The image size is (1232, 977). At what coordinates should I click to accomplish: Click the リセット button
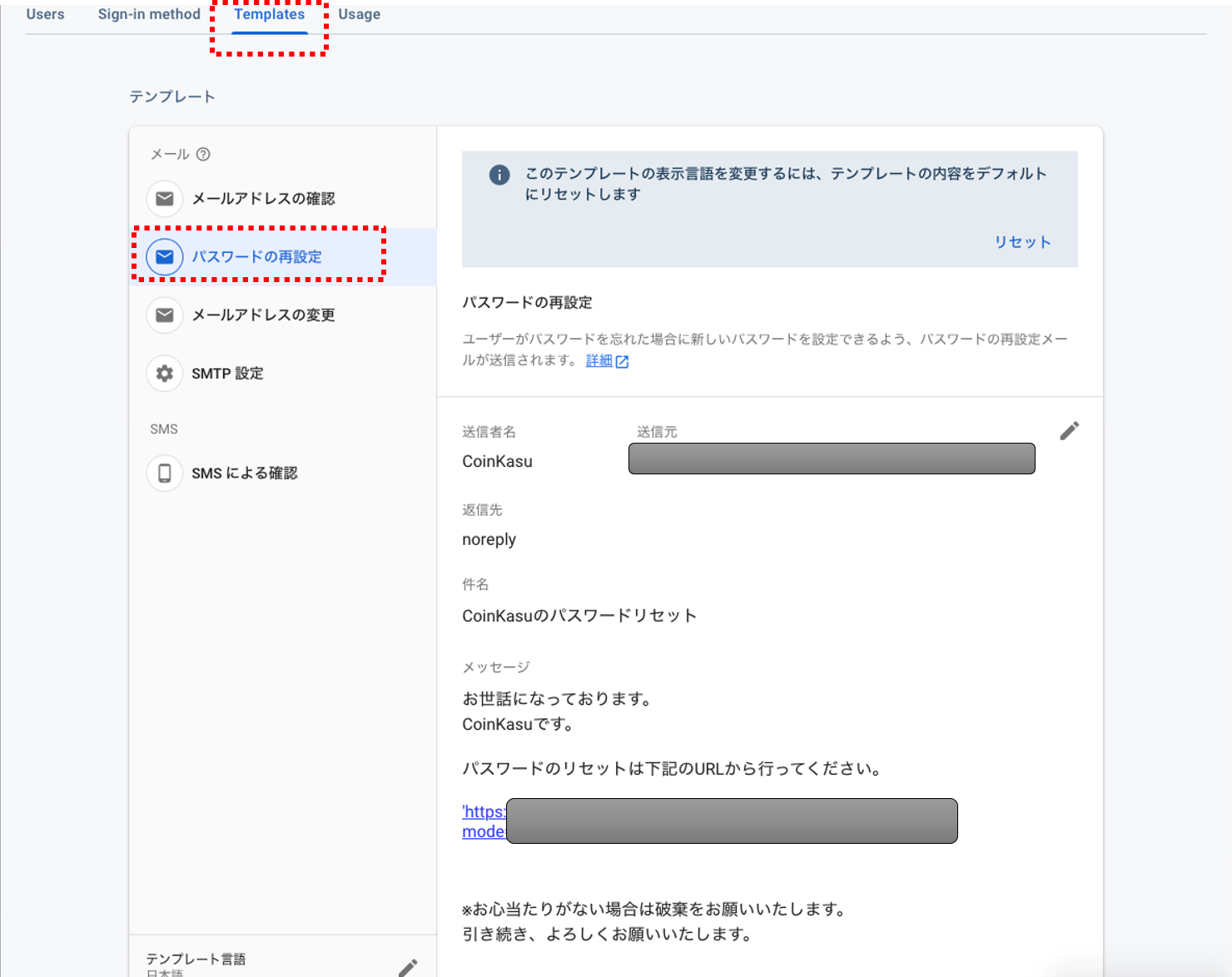(x=1022, y=242)
